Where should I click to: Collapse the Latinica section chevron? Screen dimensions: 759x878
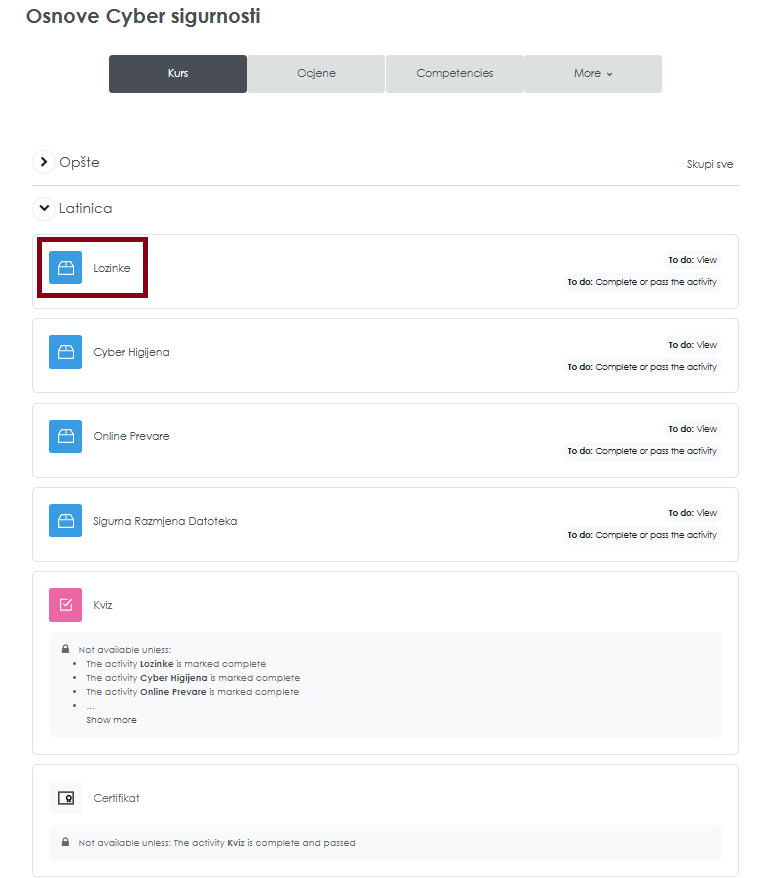pyautogui.click(x=43, y=208)
